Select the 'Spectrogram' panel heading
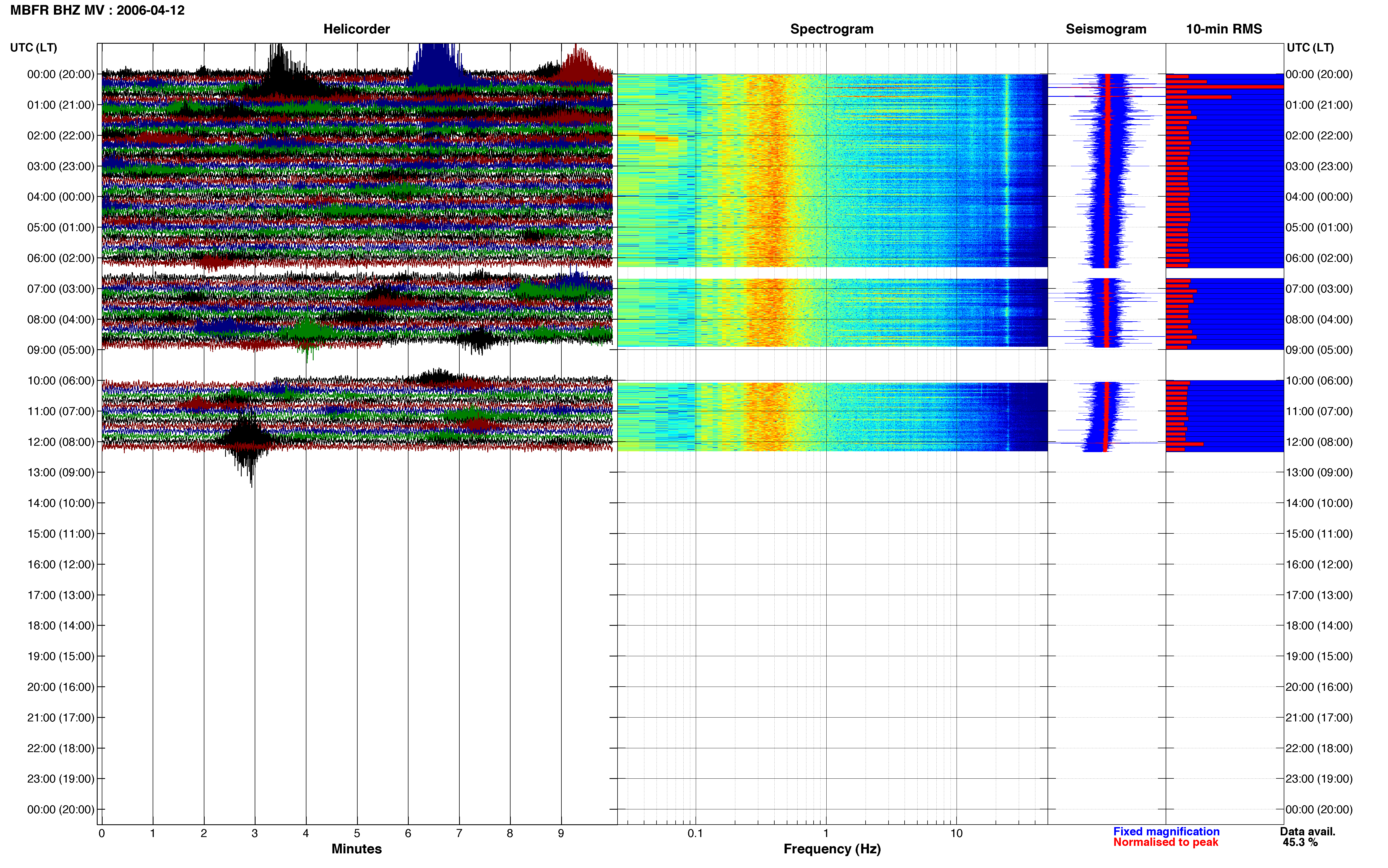The height and width of the screenshot is (868, 1388). pyautogui.click(x=832, y=29)
